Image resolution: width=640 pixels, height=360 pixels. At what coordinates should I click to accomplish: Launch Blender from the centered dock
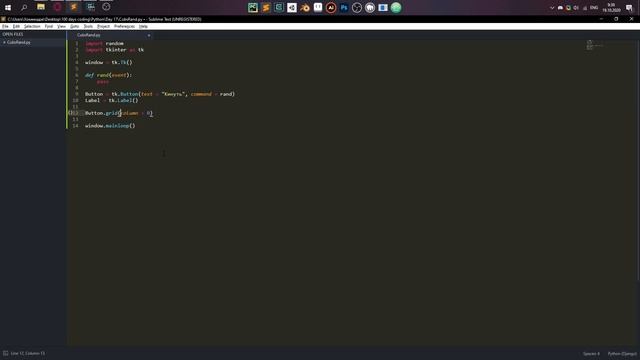(x=305, y=7)
